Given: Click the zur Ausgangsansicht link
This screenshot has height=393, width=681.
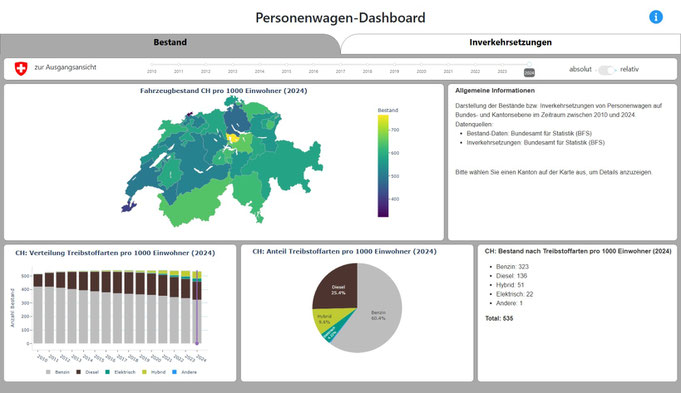Looking at the screenshot, I should (66, 67).
